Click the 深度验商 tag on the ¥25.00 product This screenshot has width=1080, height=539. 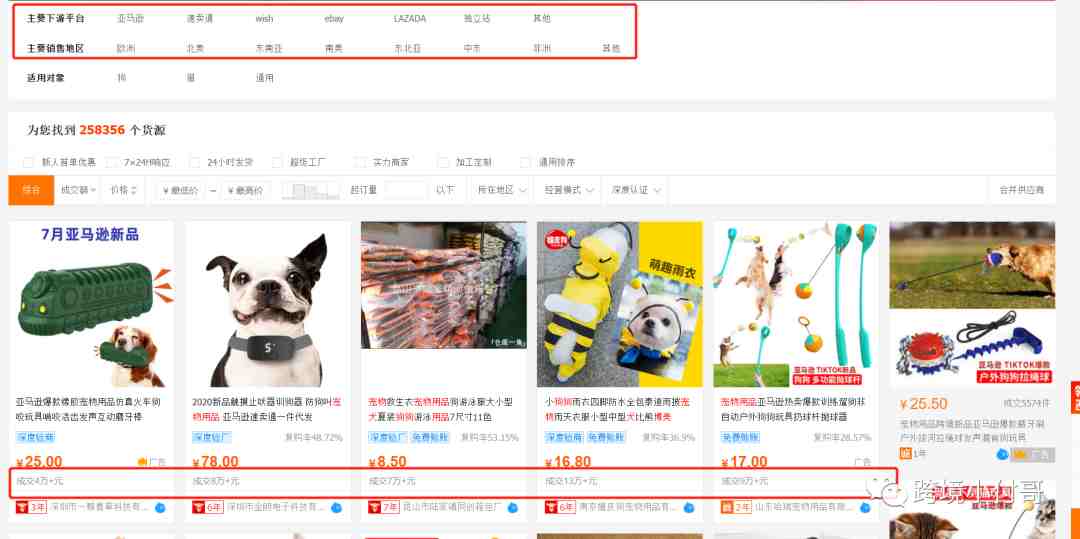pyautogui.click(x=35, y=437)
